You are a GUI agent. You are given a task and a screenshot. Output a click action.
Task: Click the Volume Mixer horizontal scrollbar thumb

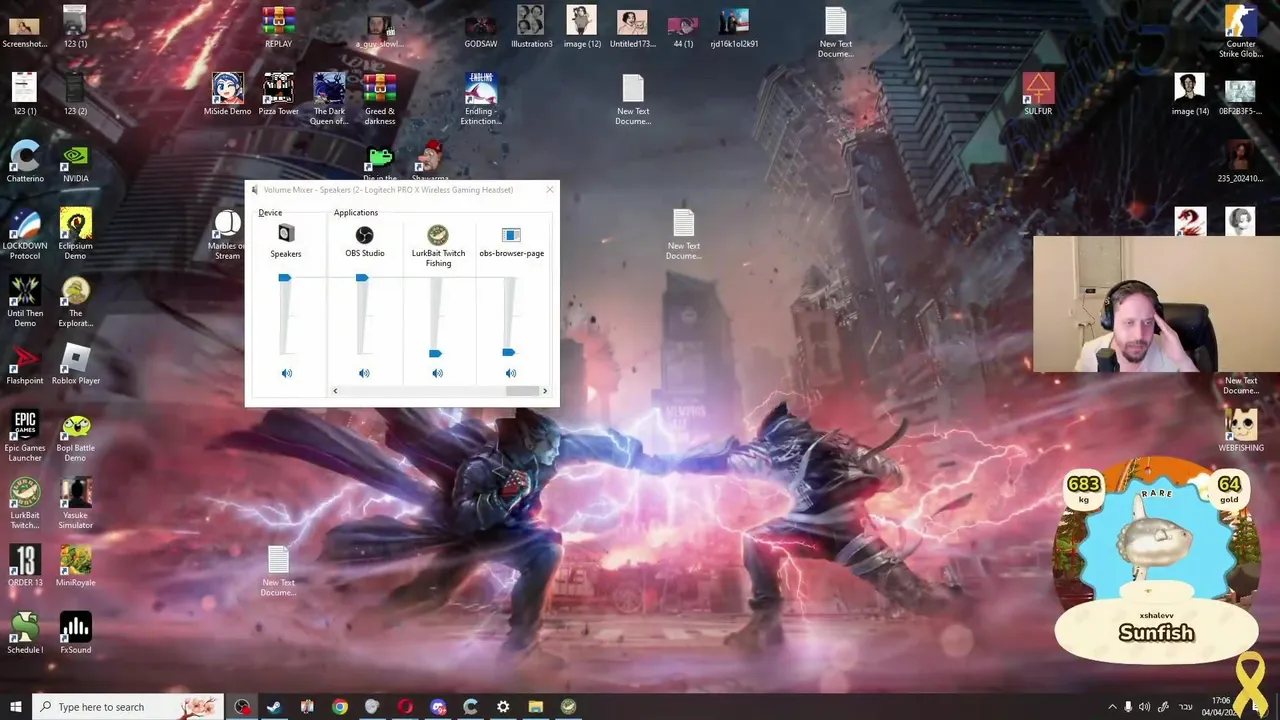tap(522, 391)
